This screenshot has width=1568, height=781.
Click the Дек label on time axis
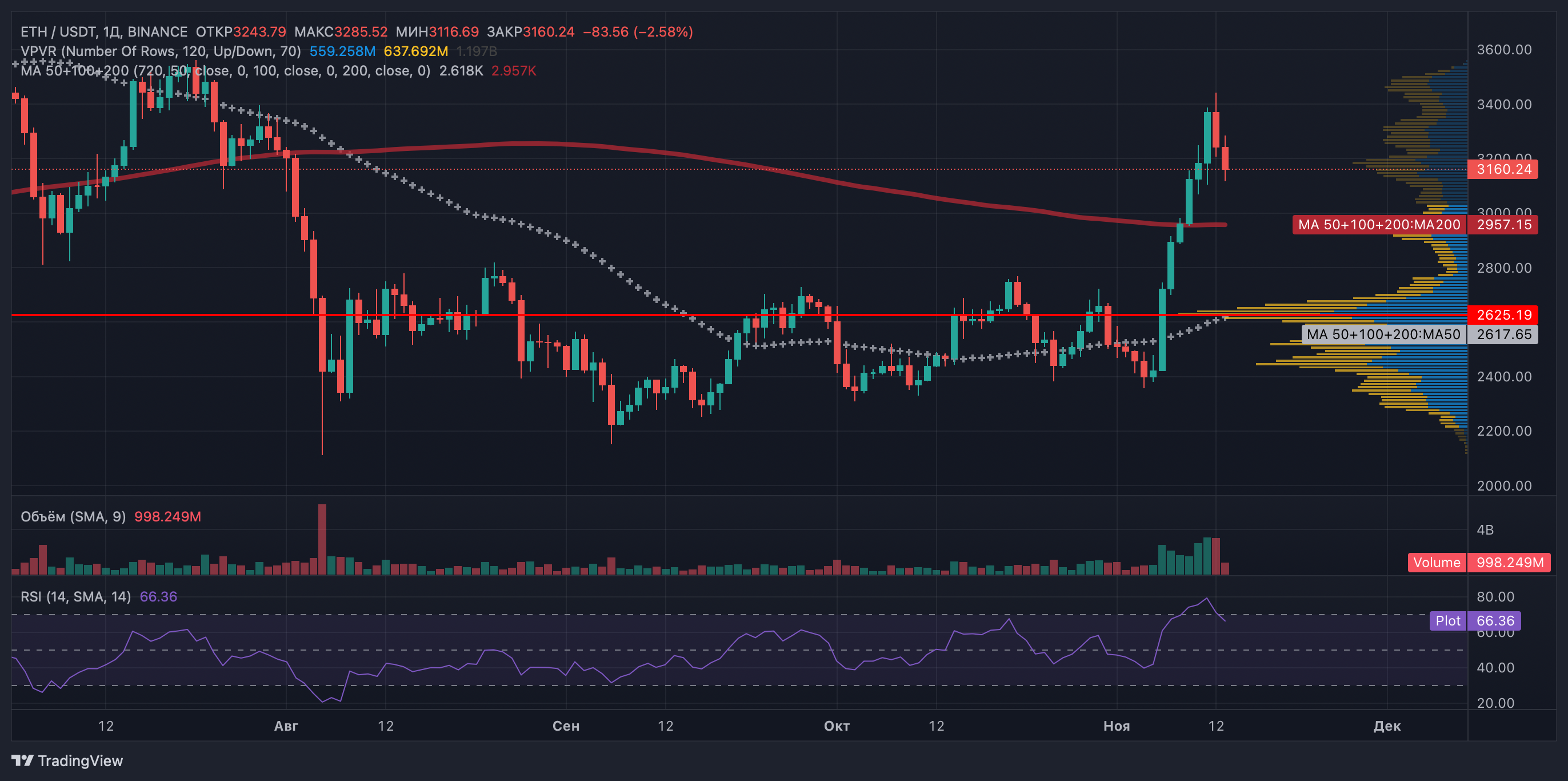[1387, 726]
